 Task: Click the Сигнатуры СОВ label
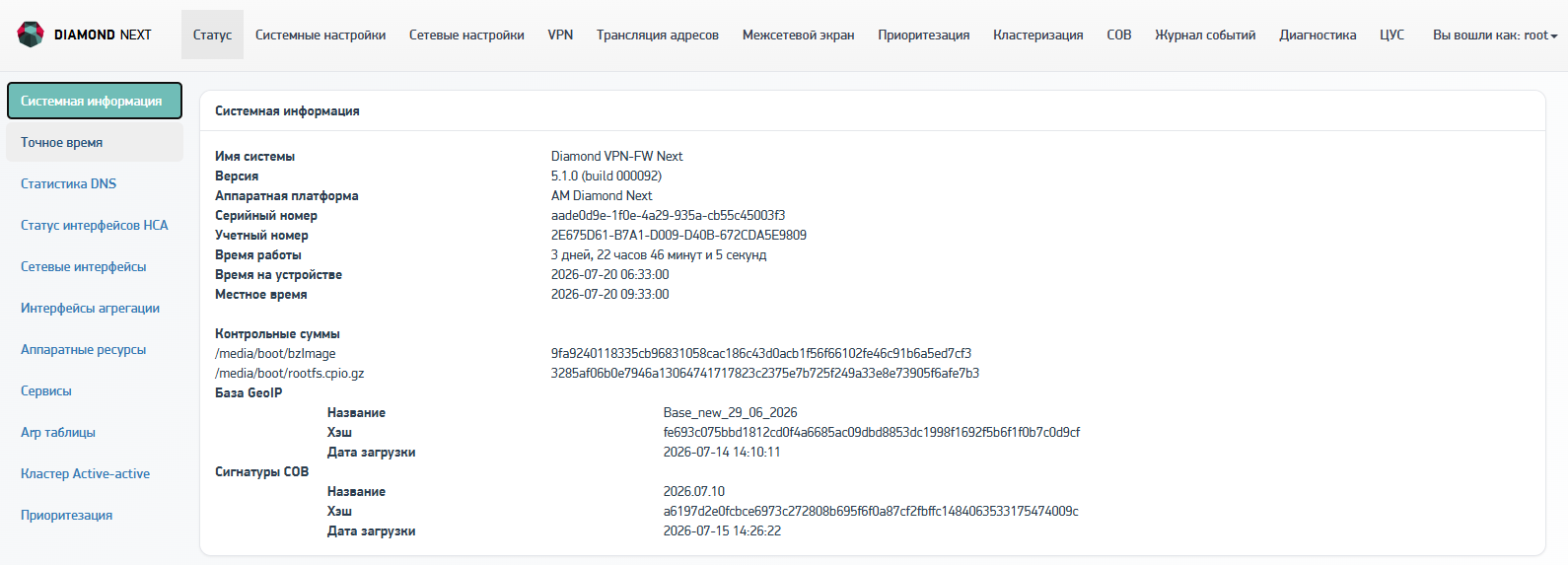click(x=262, y=471)
